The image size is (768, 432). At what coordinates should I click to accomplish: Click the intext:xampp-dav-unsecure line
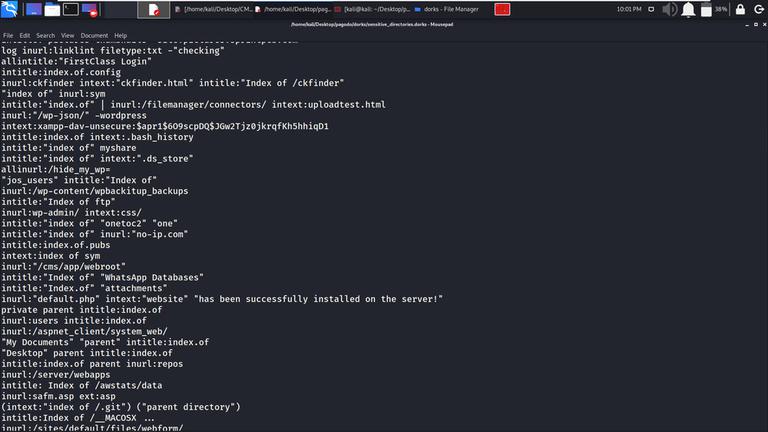point(165,126)
